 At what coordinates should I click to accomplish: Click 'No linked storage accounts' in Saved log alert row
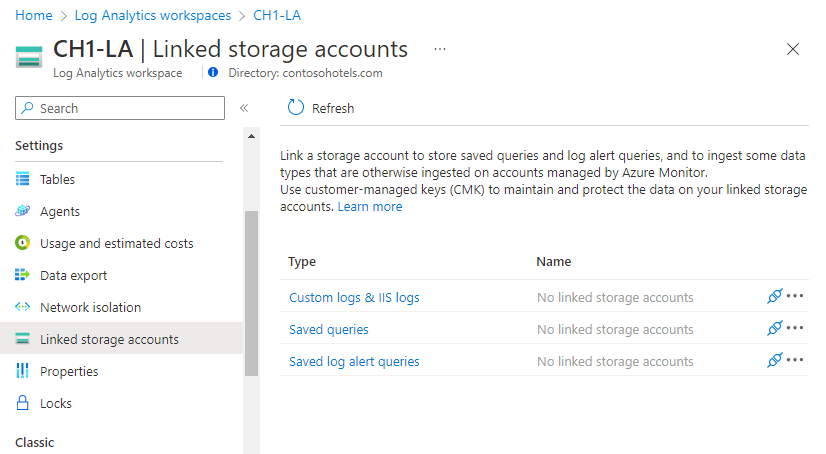point(615,361)
